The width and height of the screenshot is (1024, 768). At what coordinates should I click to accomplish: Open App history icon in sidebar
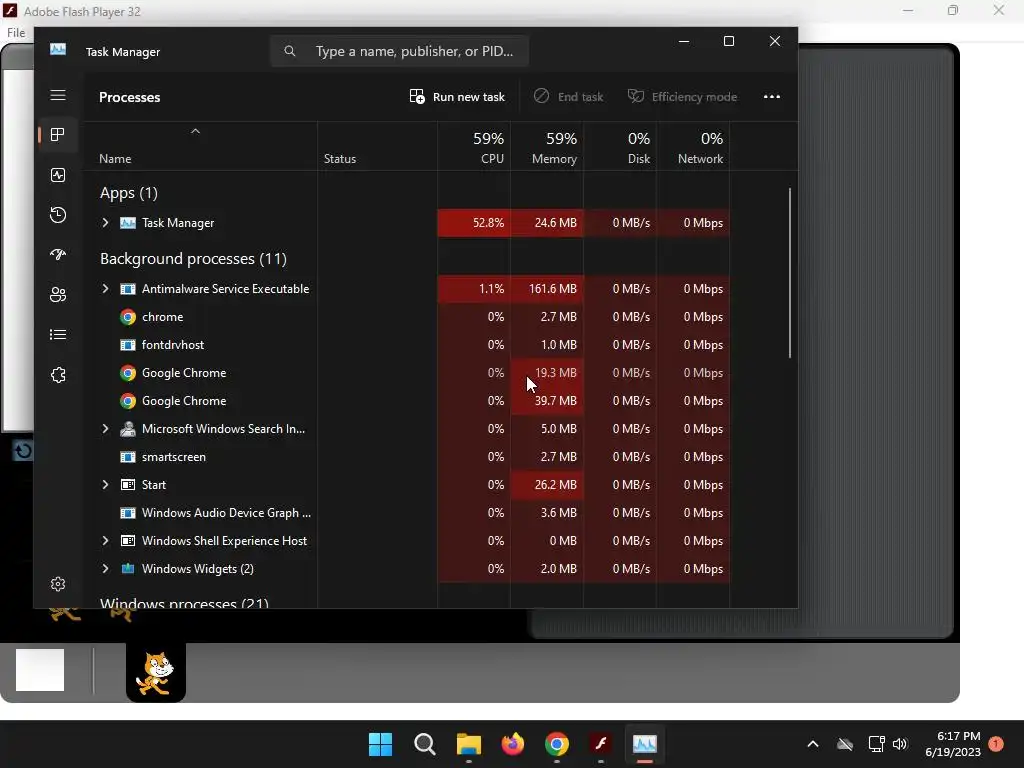click(x=57, y=215)
